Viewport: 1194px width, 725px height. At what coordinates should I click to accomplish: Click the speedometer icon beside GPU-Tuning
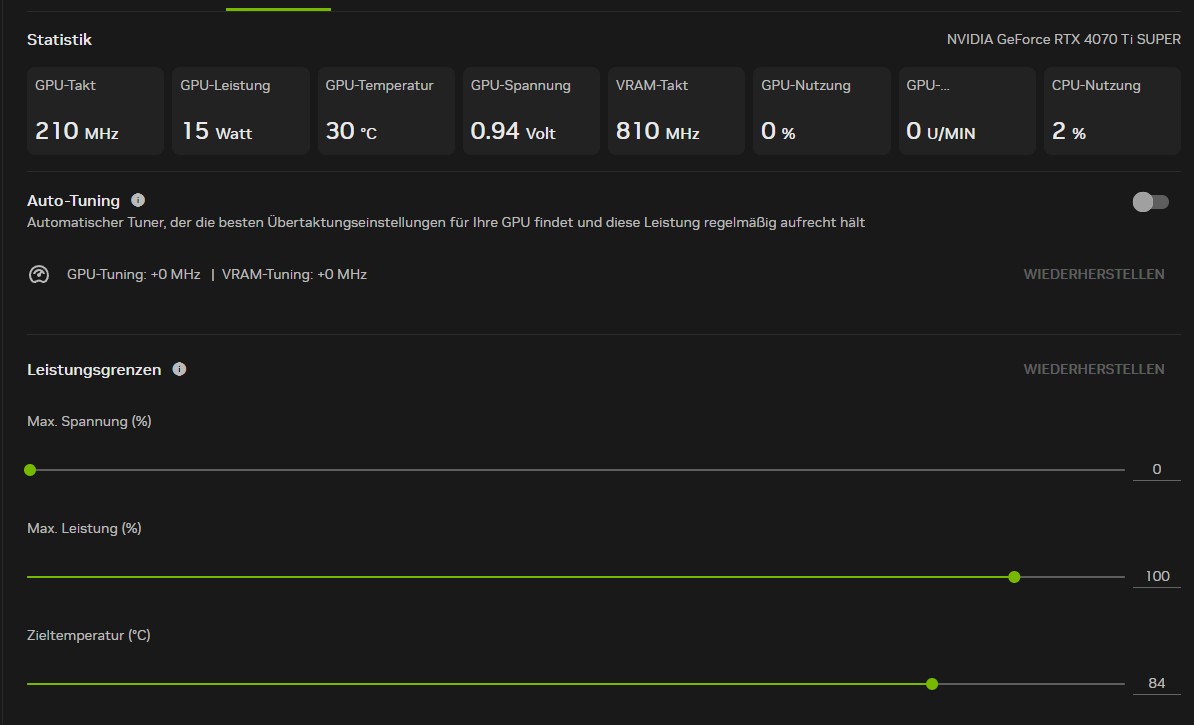click(39, 274)
